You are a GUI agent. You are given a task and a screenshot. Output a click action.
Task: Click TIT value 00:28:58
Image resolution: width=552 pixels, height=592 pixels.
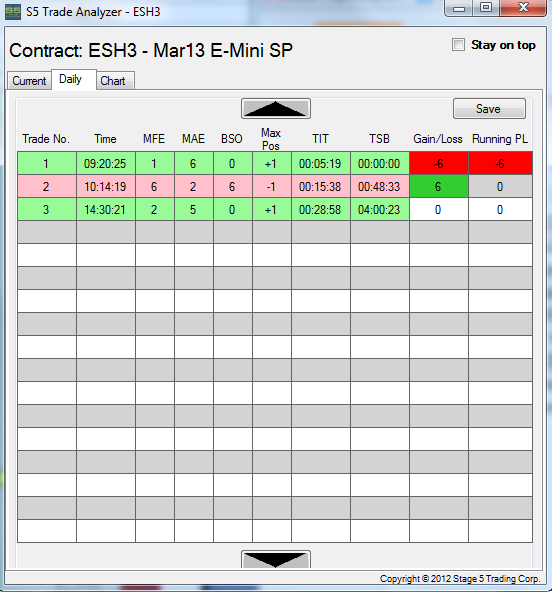tap(321, 210)
